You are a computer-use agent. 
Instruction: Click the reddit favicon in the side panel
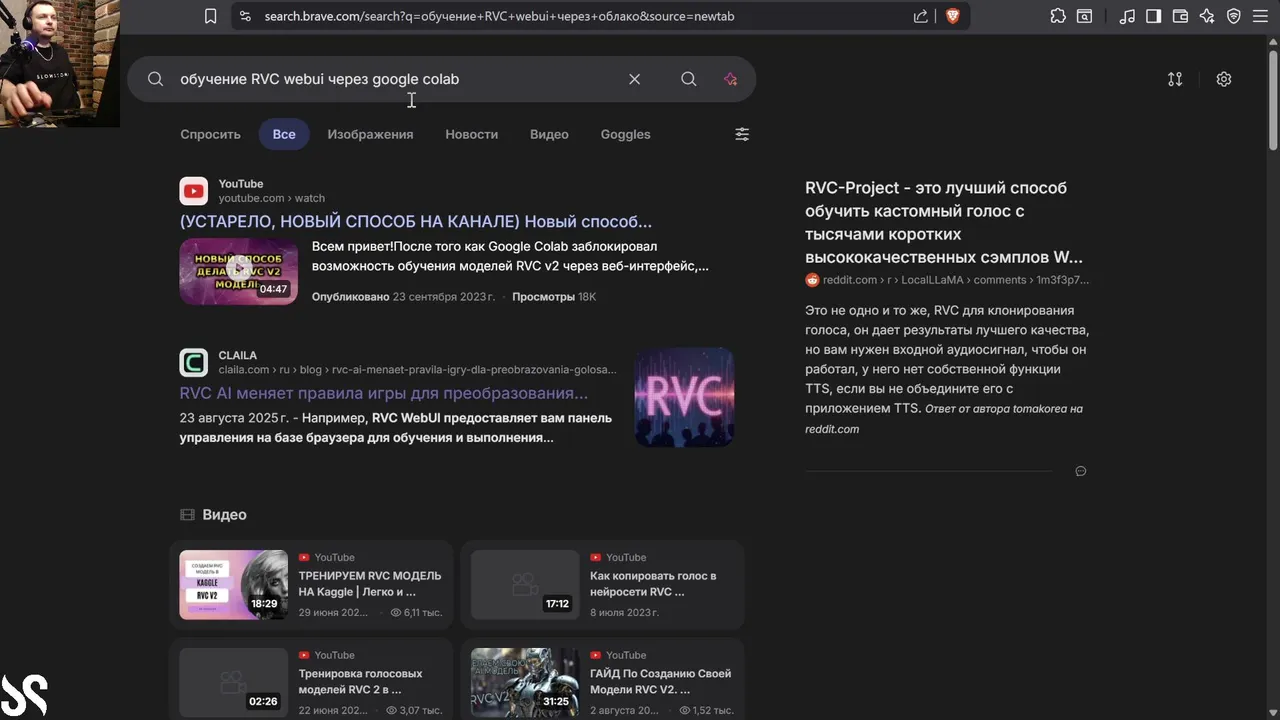coord(812,280)
